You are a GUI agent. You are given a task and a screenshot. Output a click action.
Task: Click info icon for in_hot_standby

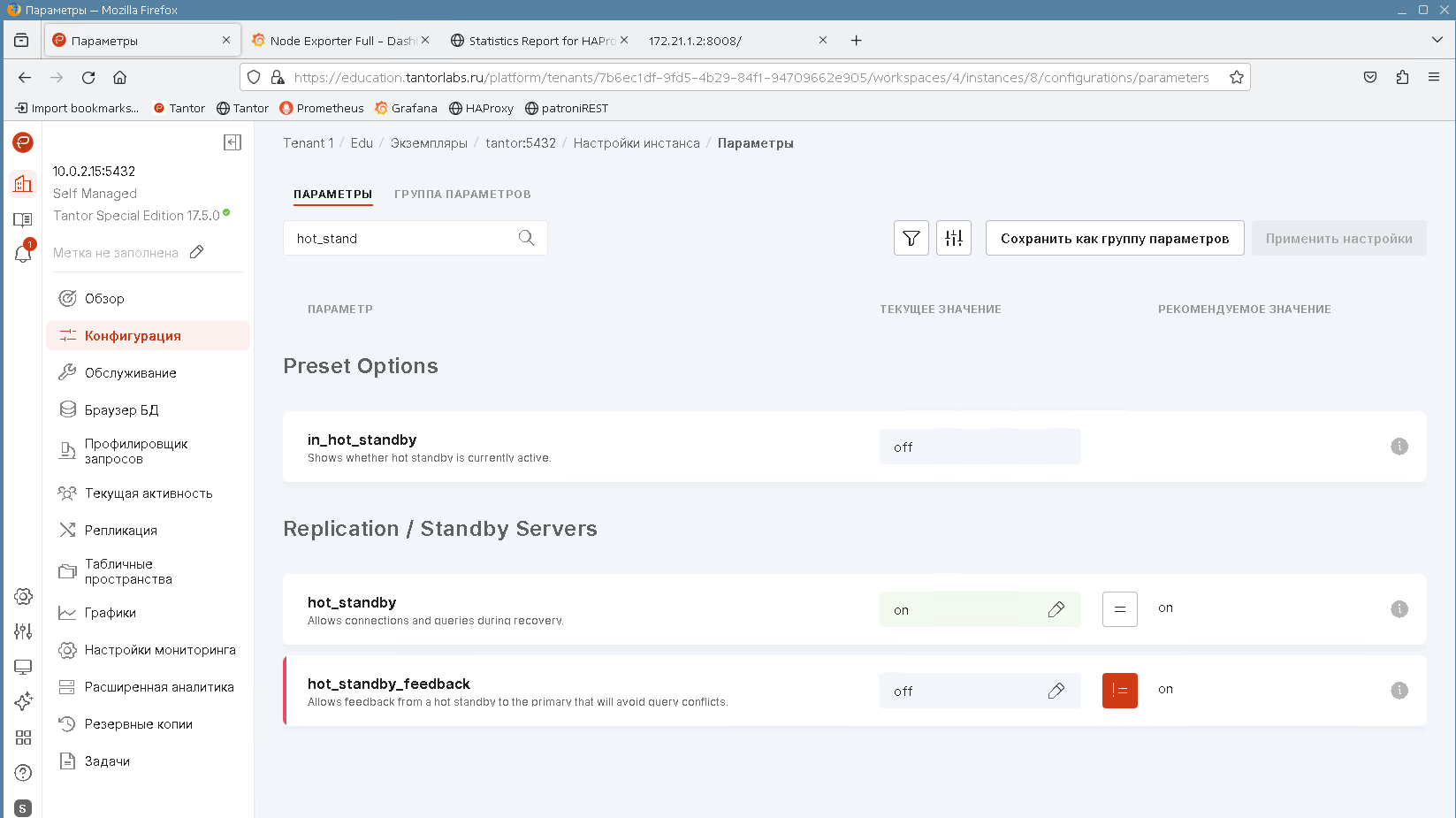click(1399, 447)
